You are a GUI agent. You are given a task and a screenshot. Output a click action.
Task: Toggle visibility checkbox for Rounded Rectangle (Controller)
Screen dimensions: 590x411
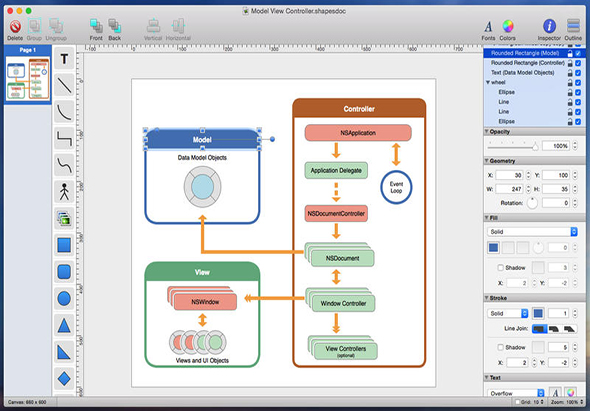(x=578, y=63)
